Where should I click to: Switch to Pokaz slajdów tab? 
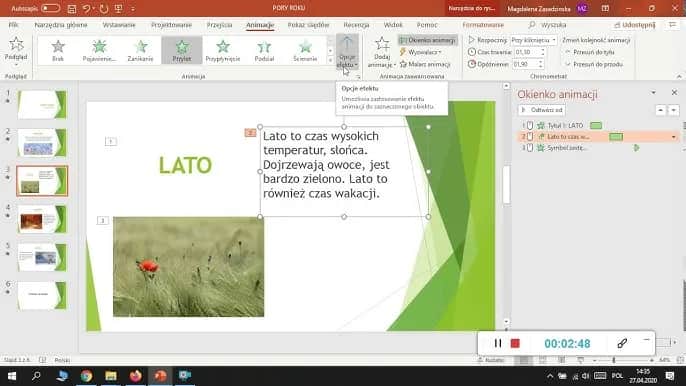point(308,25)
